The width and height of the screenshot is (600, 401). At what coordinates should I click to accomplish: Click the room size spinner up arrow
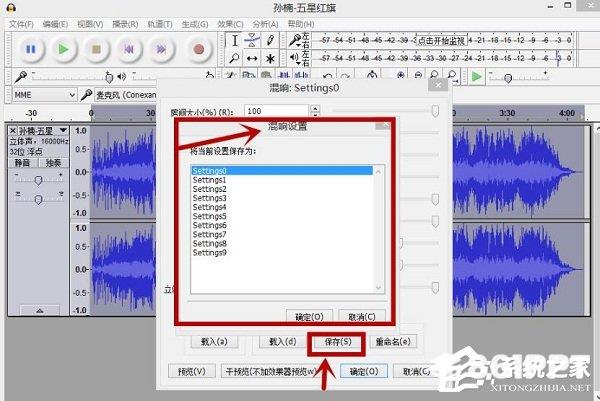[315, 108]
